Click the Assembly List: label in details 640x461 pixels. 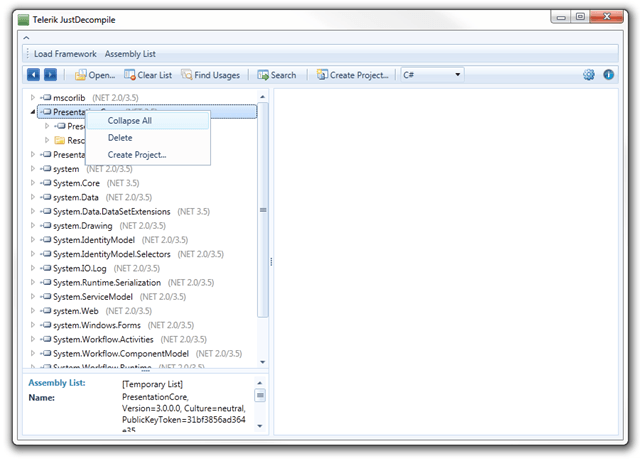coord(57,383)
